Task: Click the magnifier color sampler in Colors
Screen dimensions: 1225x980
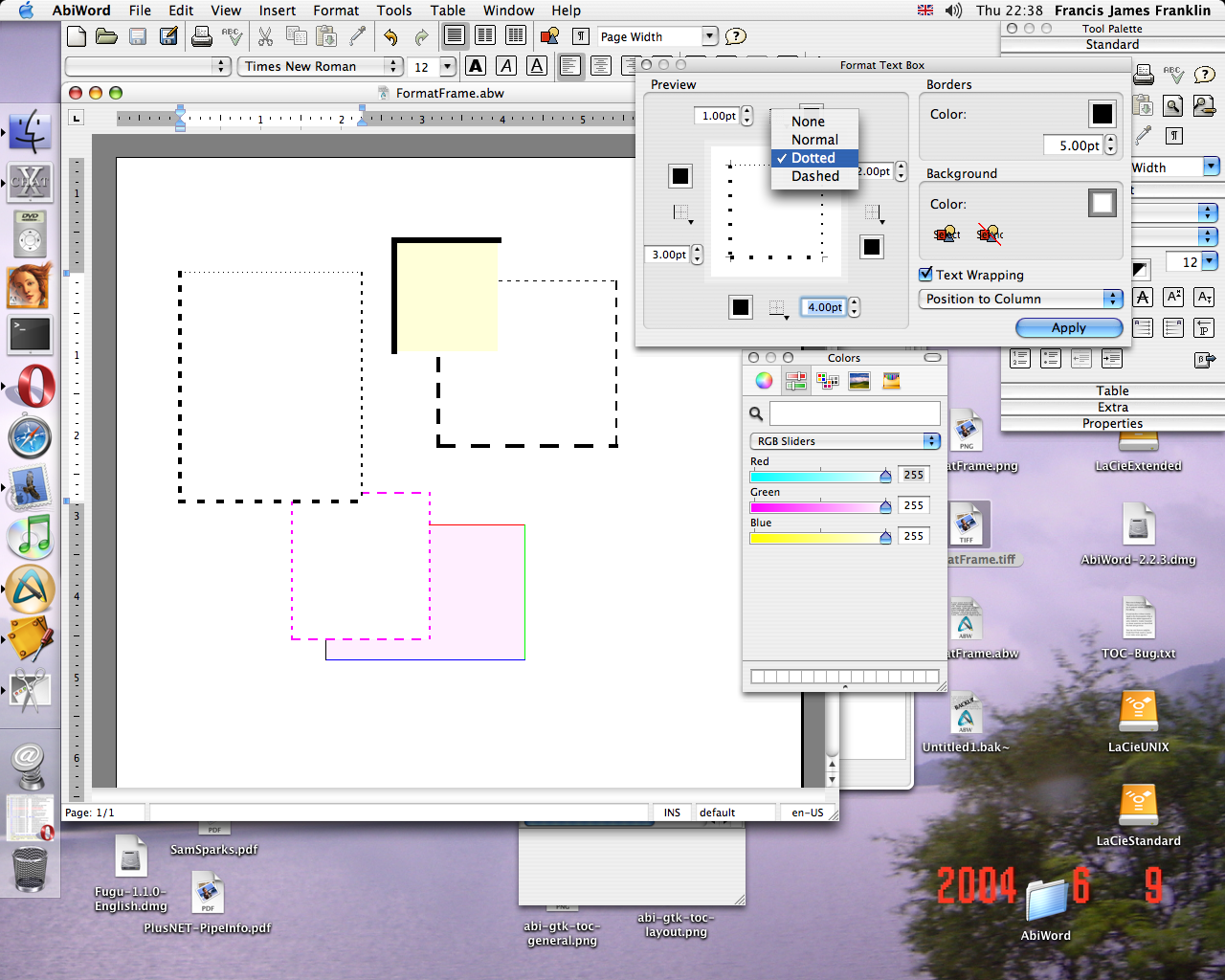Action: 756,413
